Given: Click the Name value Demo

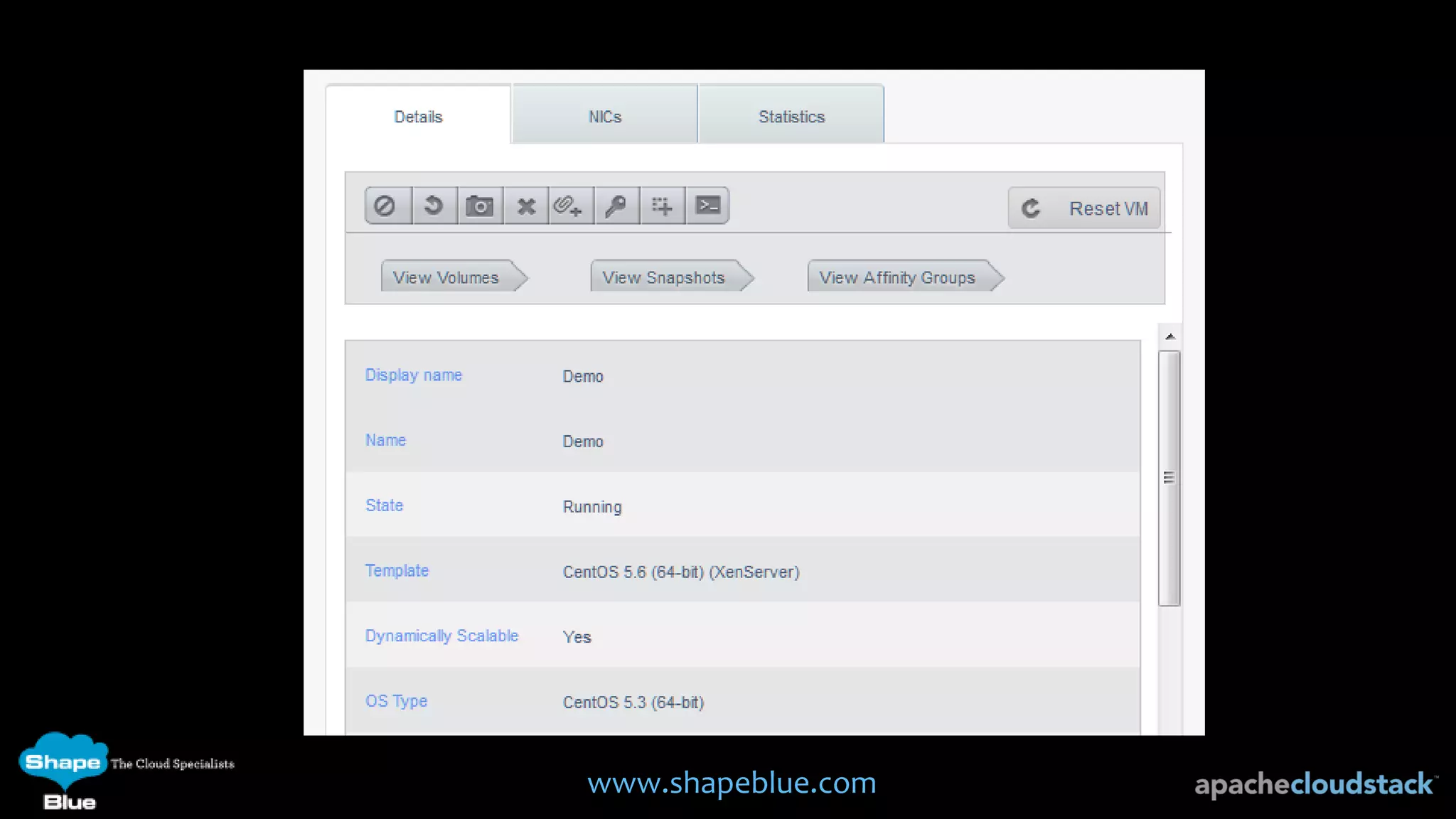Looking at the screenshot, I should [x=583, y=441].
